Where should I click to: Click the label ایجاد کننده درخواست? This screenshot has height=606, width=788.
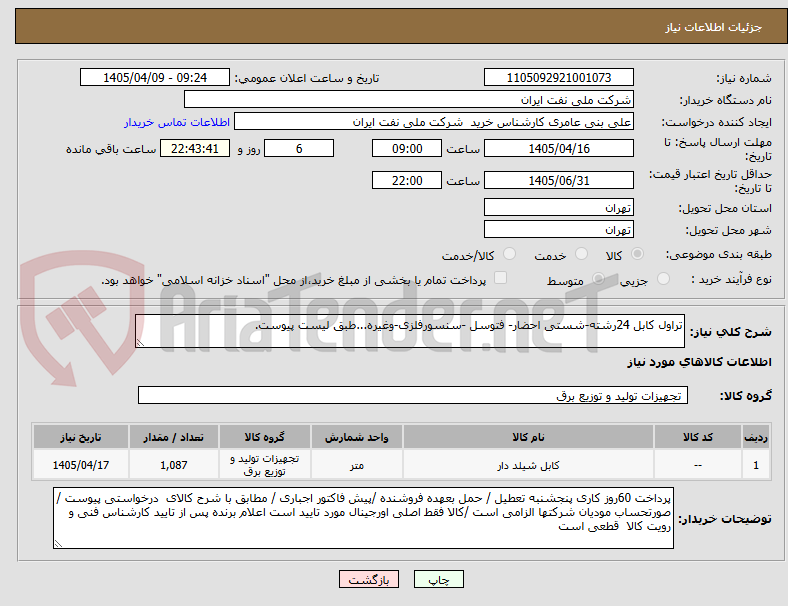click(x=717, y=123)
